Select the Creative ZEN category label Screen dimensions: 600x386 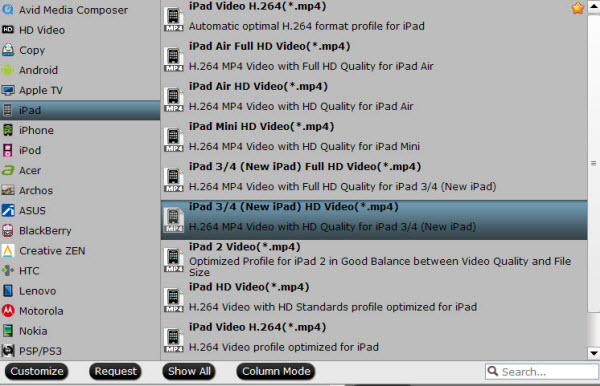pos(52,251)
